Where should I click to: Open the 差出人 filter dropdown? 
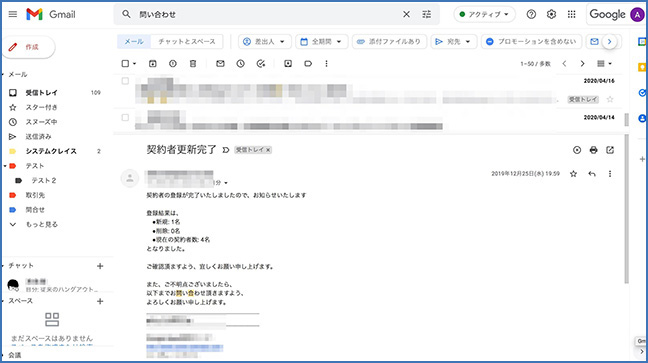[x=264, y=42]
